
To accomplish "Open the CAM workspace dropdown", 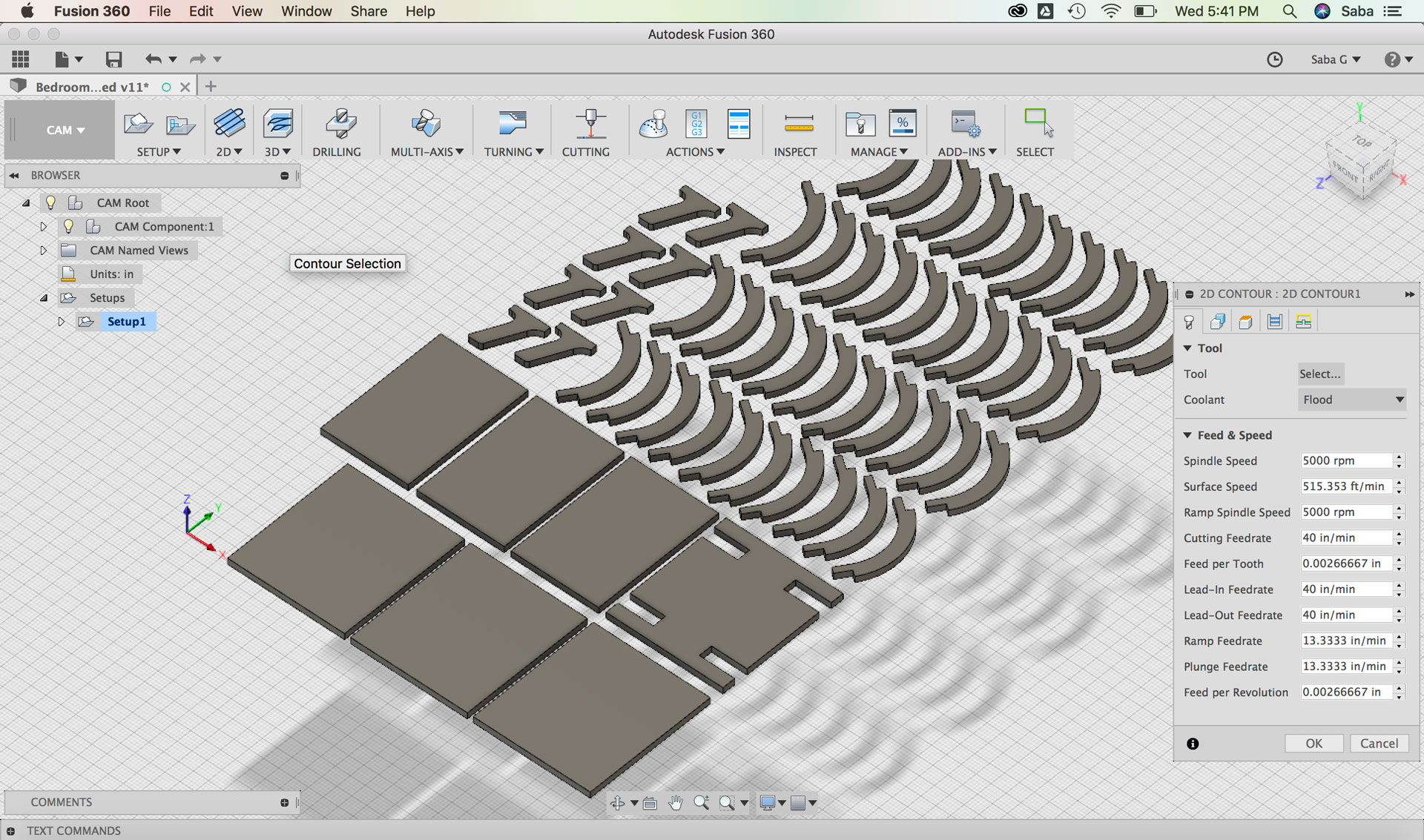I will point(65,130).
